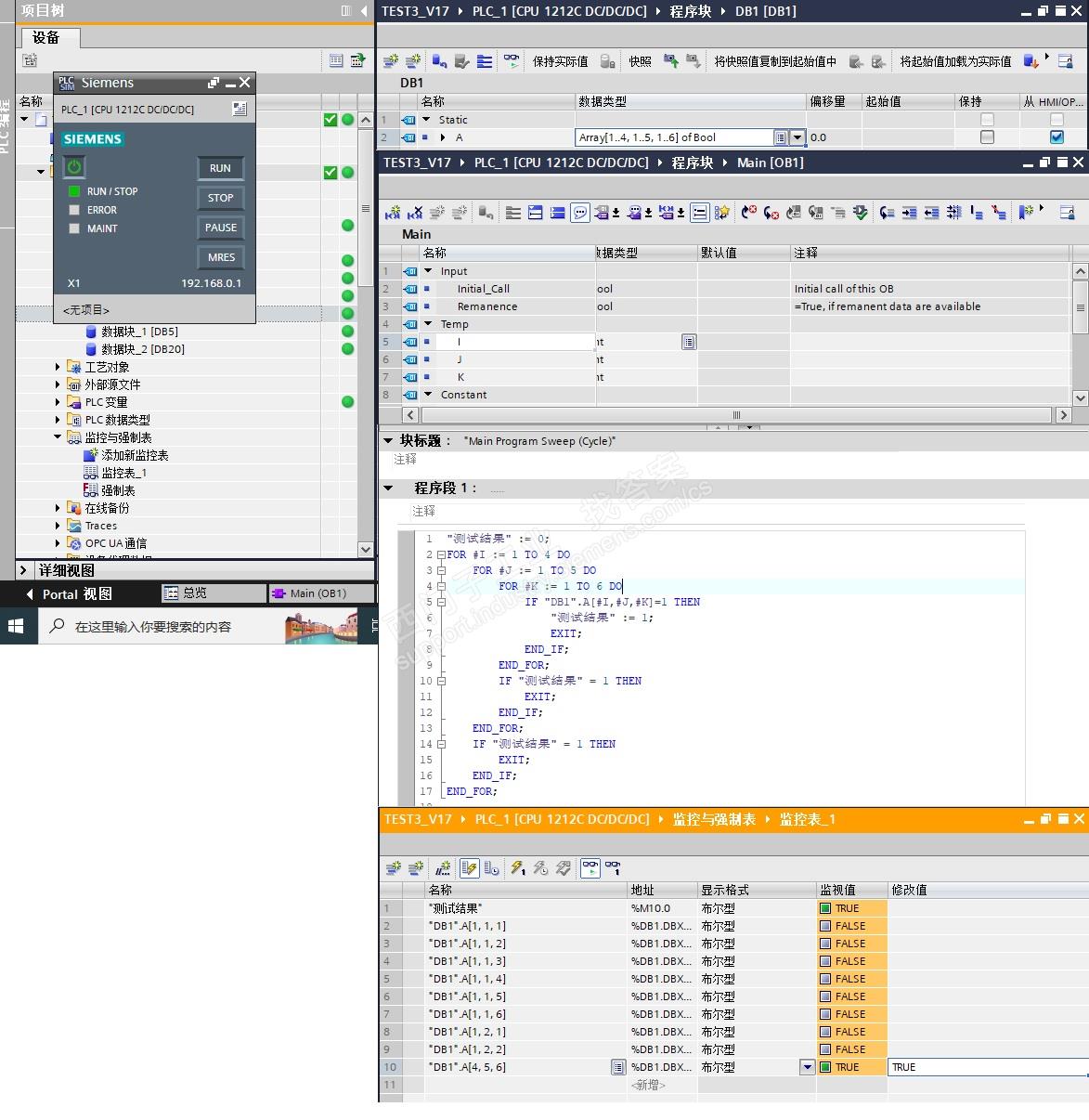This screenshot has width=1089, height=1120.
Task: Enable the retain checkbox for array A
Action: click(x=987, y=137)
